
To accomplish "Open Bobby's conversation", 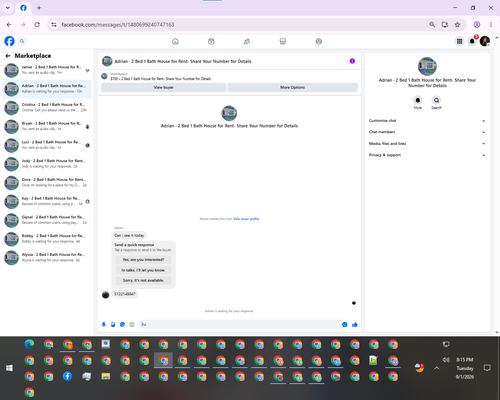I will pos(47,239).
